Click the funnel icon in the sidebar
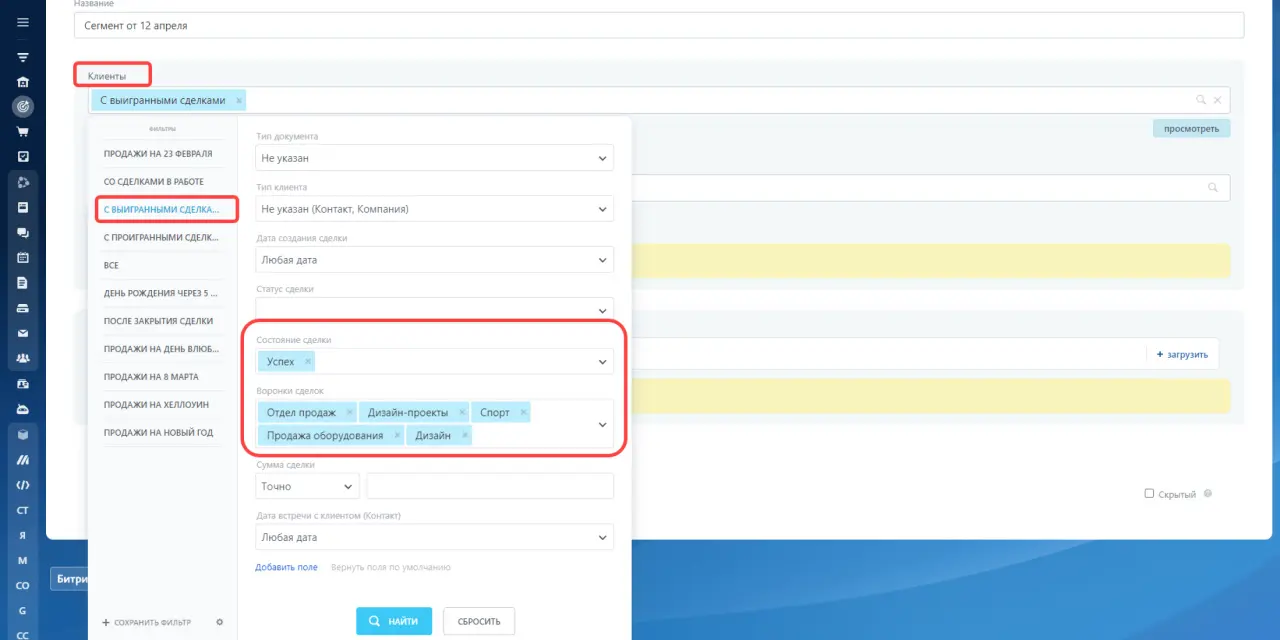 tap(22, 57)
